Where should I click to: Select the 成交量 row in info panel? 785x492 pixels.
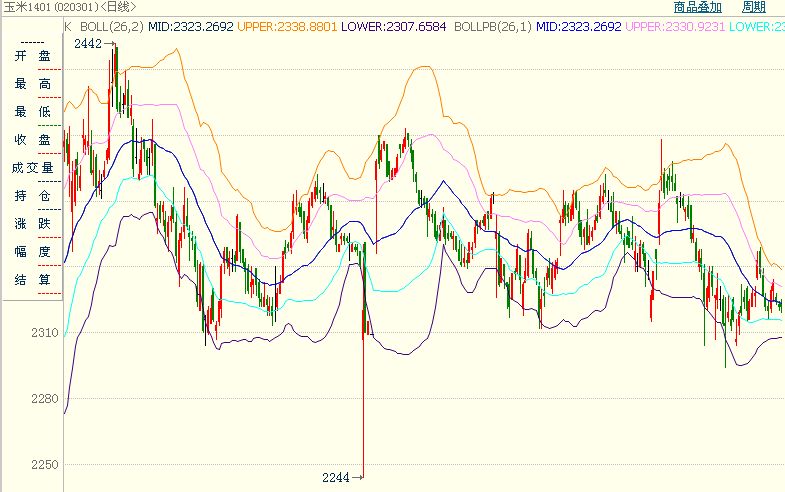pos(32,168)
